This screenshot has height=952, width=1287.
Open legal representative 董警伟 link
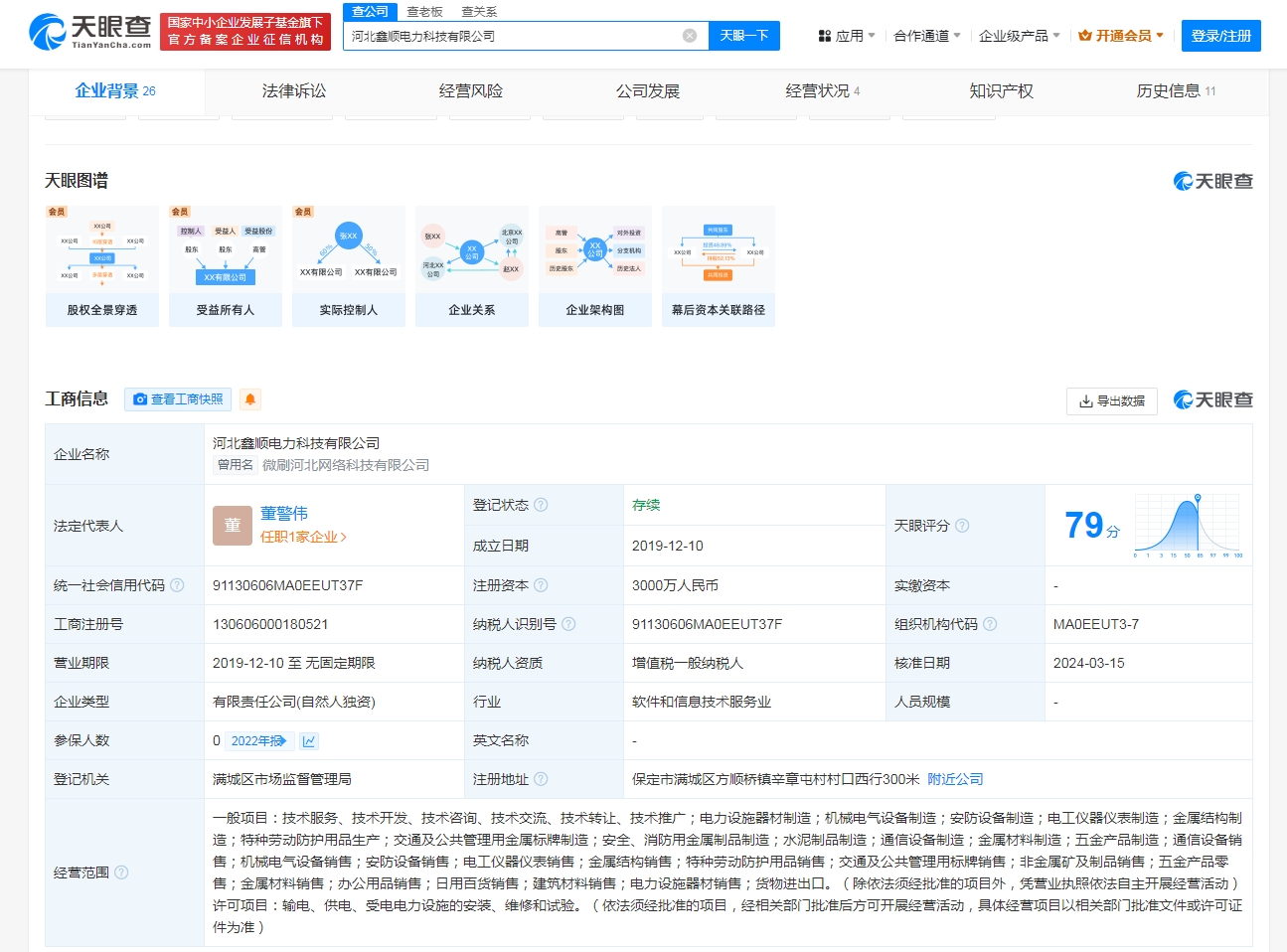pyautogui.click(x=284, y=514)
